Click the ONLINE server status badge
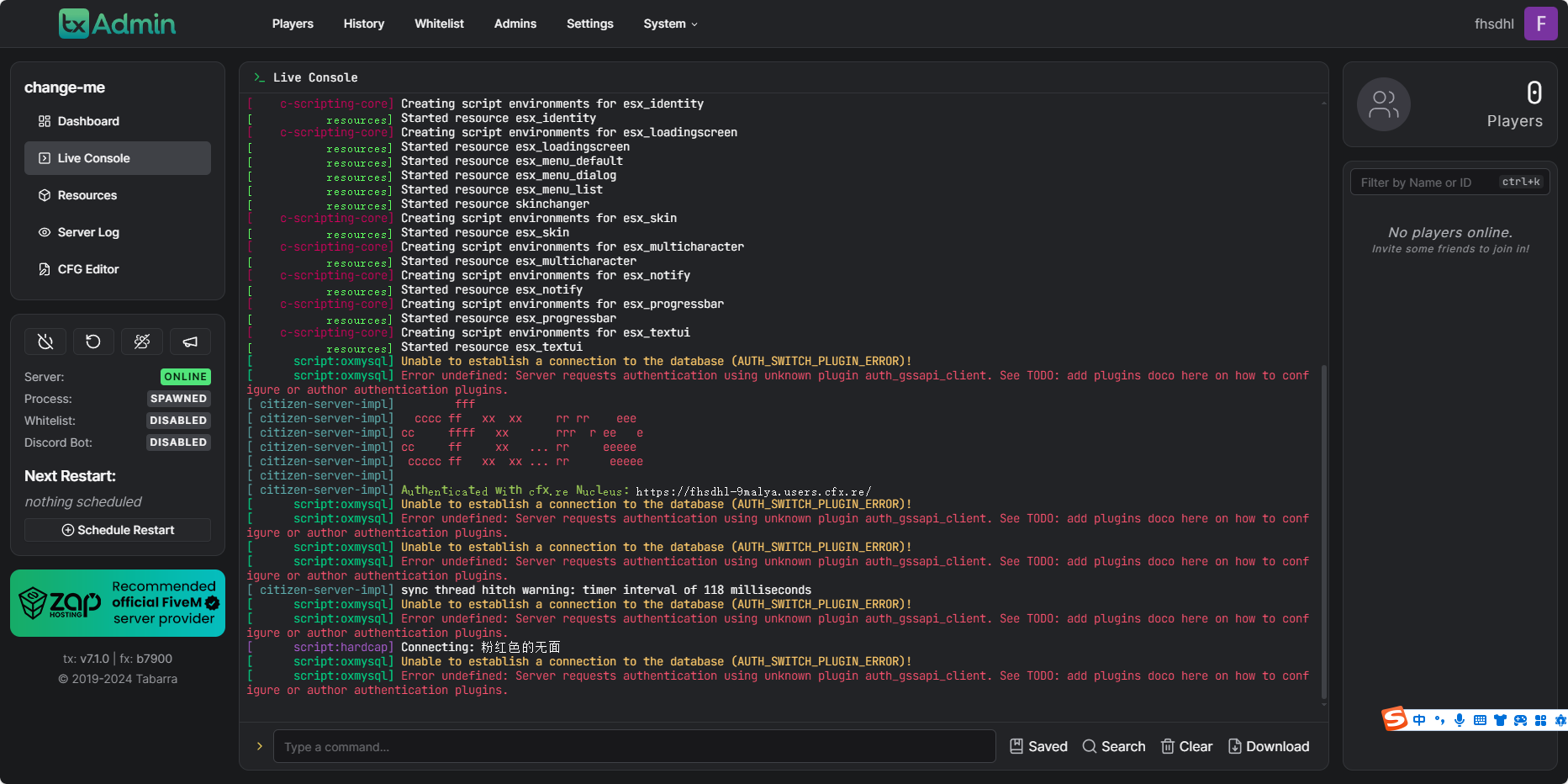Screen dimensions: 1568x784 186,377
